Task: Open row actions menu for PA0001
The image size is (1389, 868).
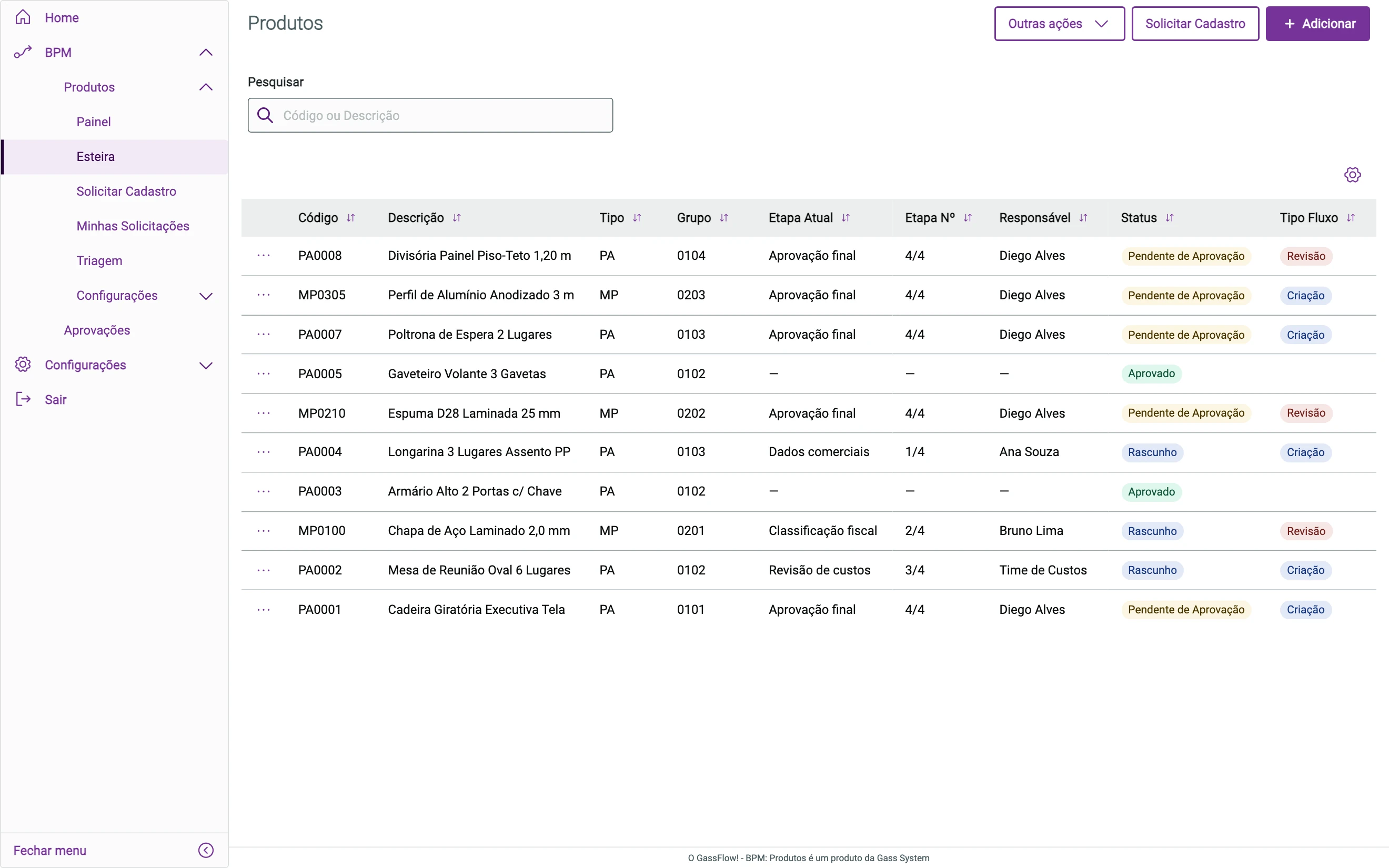Action: pyautogui.click(x=264, y=610)
